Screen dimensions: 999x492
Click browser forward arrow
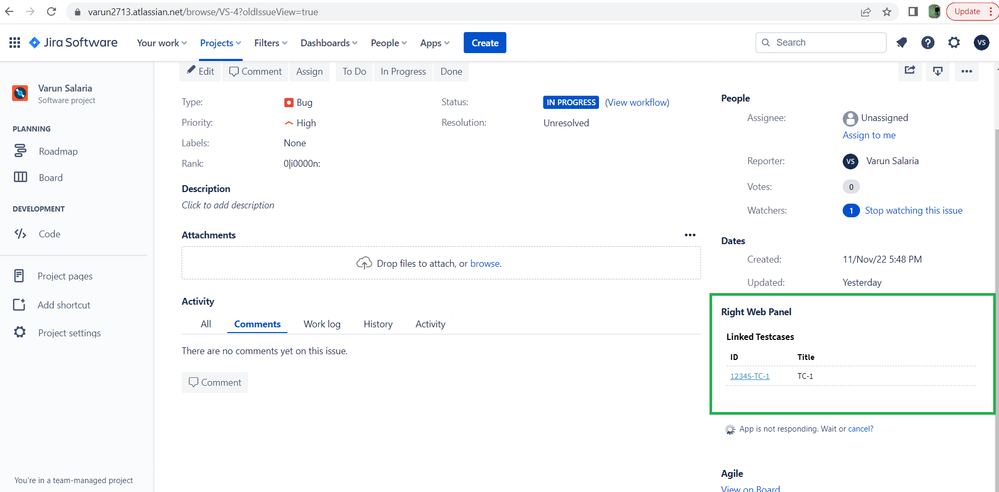tap(31, 11)
